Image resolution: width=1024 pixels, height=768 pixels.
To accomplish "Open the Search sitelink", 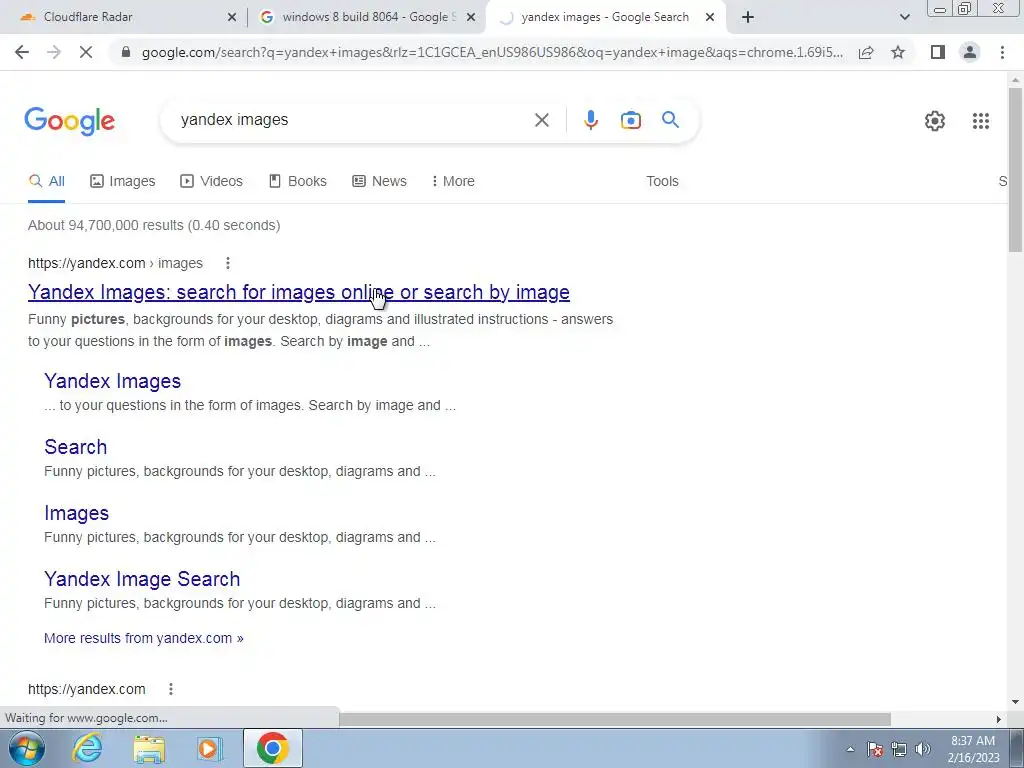I will click(75, 447).
